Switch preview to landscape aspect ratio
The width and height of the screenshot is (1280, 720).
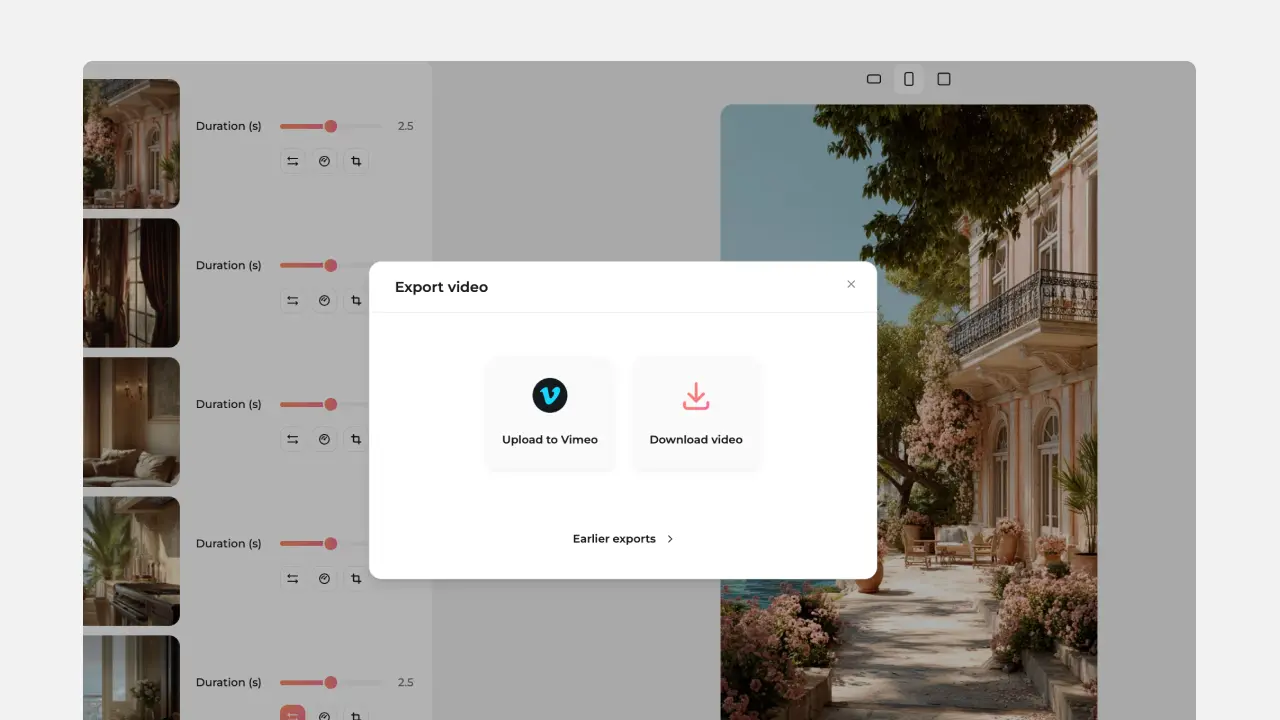click(x=873, y=78)
